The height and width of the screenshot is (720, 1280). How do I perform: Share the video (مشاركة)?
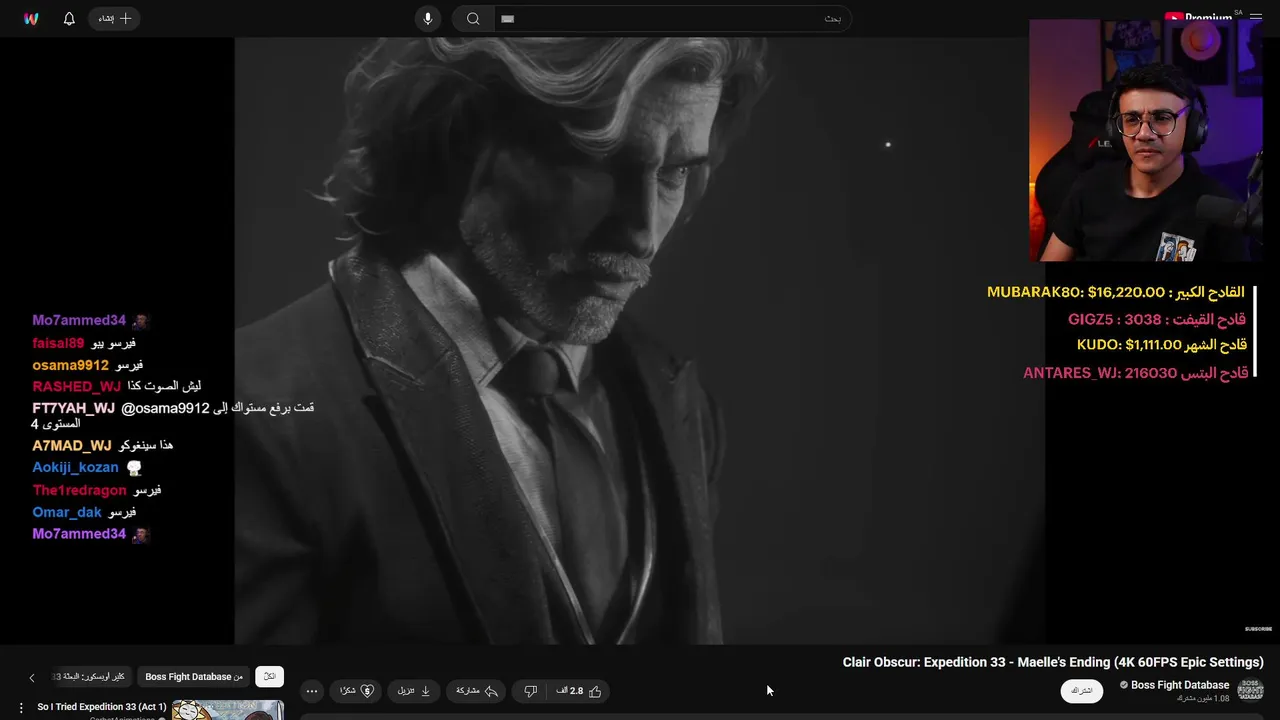click(x=477, y=691)
